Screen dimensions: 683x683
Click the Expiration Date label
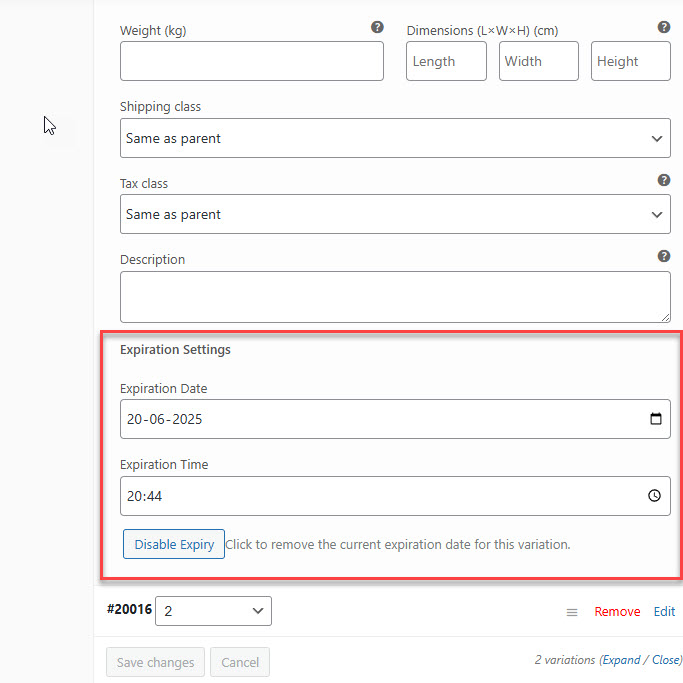click(x=163, y=388)
